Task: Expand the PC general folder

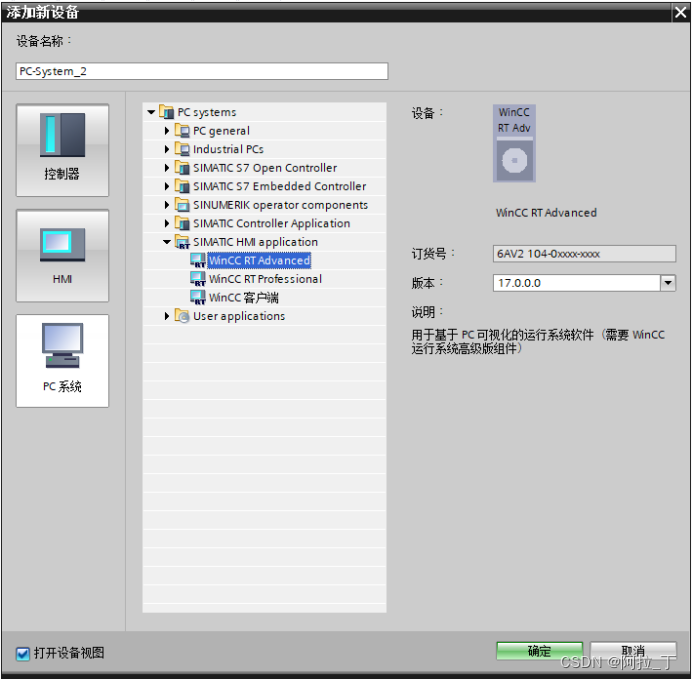Action: 167,131
